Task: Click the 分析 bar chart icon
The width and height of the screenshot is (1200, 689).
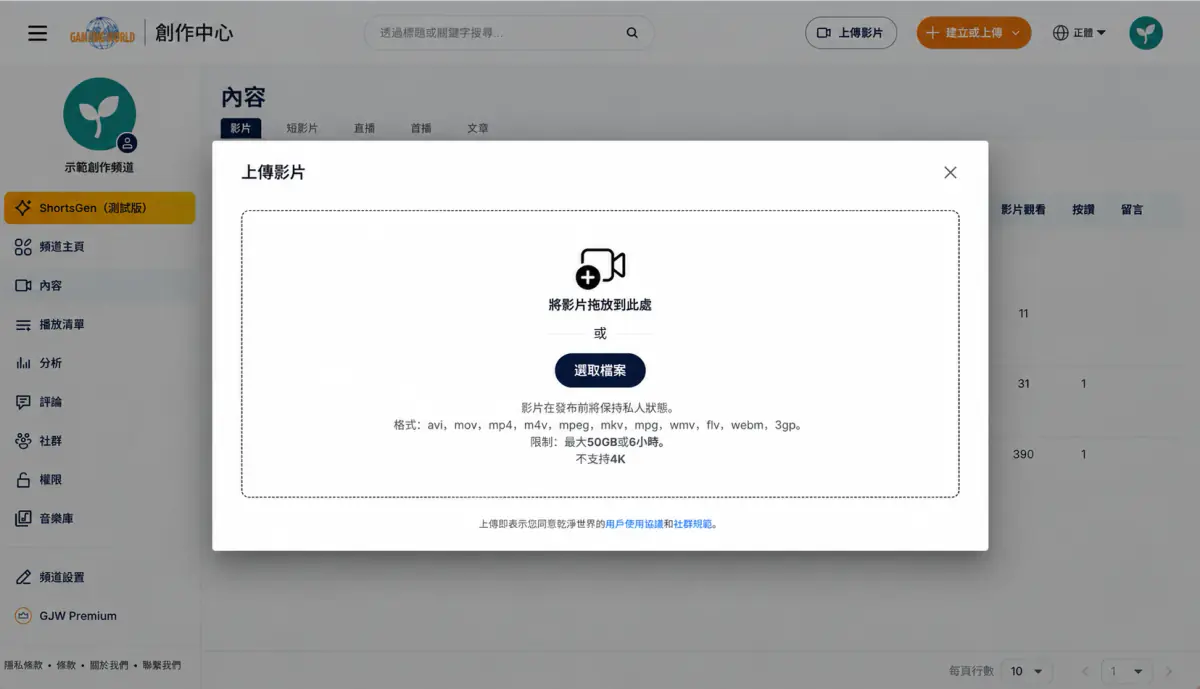Action: tap(23, 363)
